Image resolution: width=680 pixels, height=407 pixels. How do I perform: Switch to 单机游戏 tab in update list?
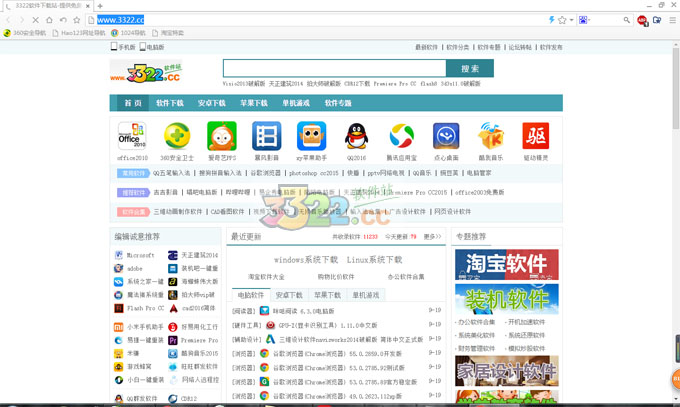[x=366, y=295]
